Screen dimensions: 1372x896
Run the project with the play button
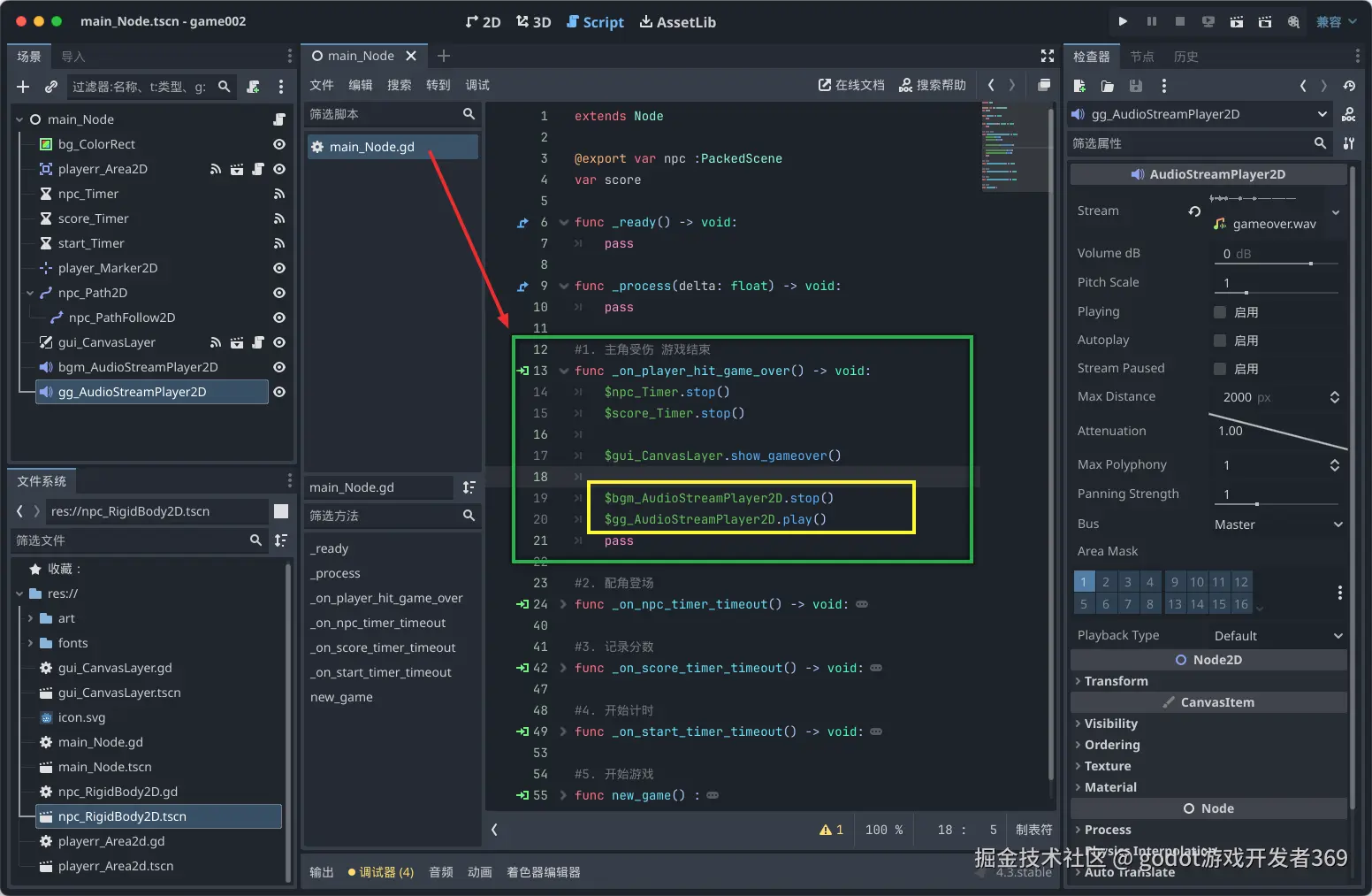[1123, 21]
